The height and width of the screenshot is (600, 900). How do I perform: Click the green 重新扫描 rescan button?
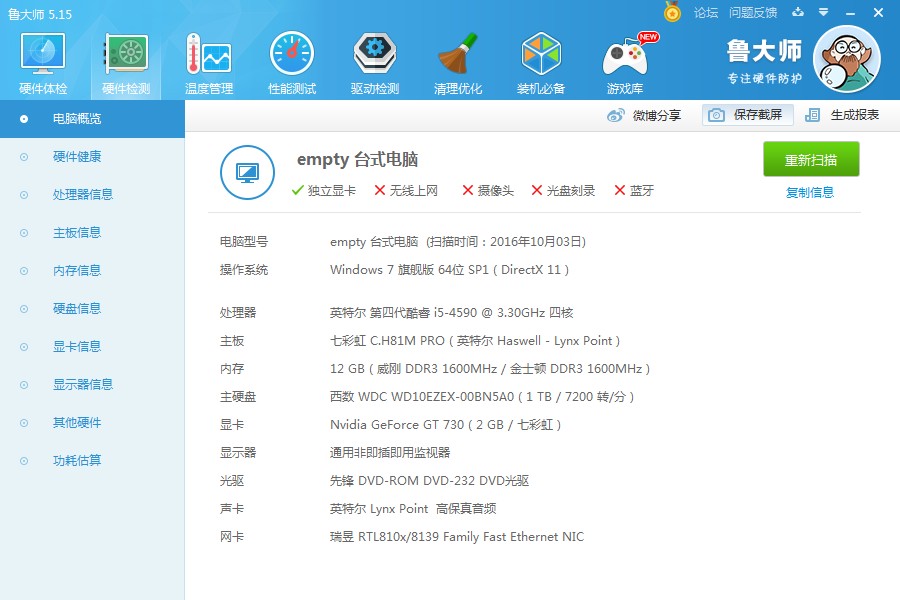click(x=811, y=159)
